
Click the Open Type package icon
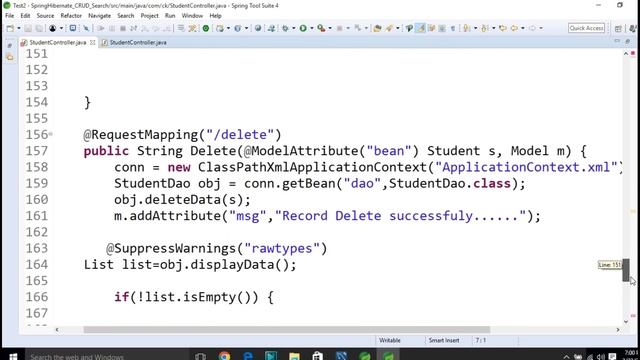(x=378, y=28)
